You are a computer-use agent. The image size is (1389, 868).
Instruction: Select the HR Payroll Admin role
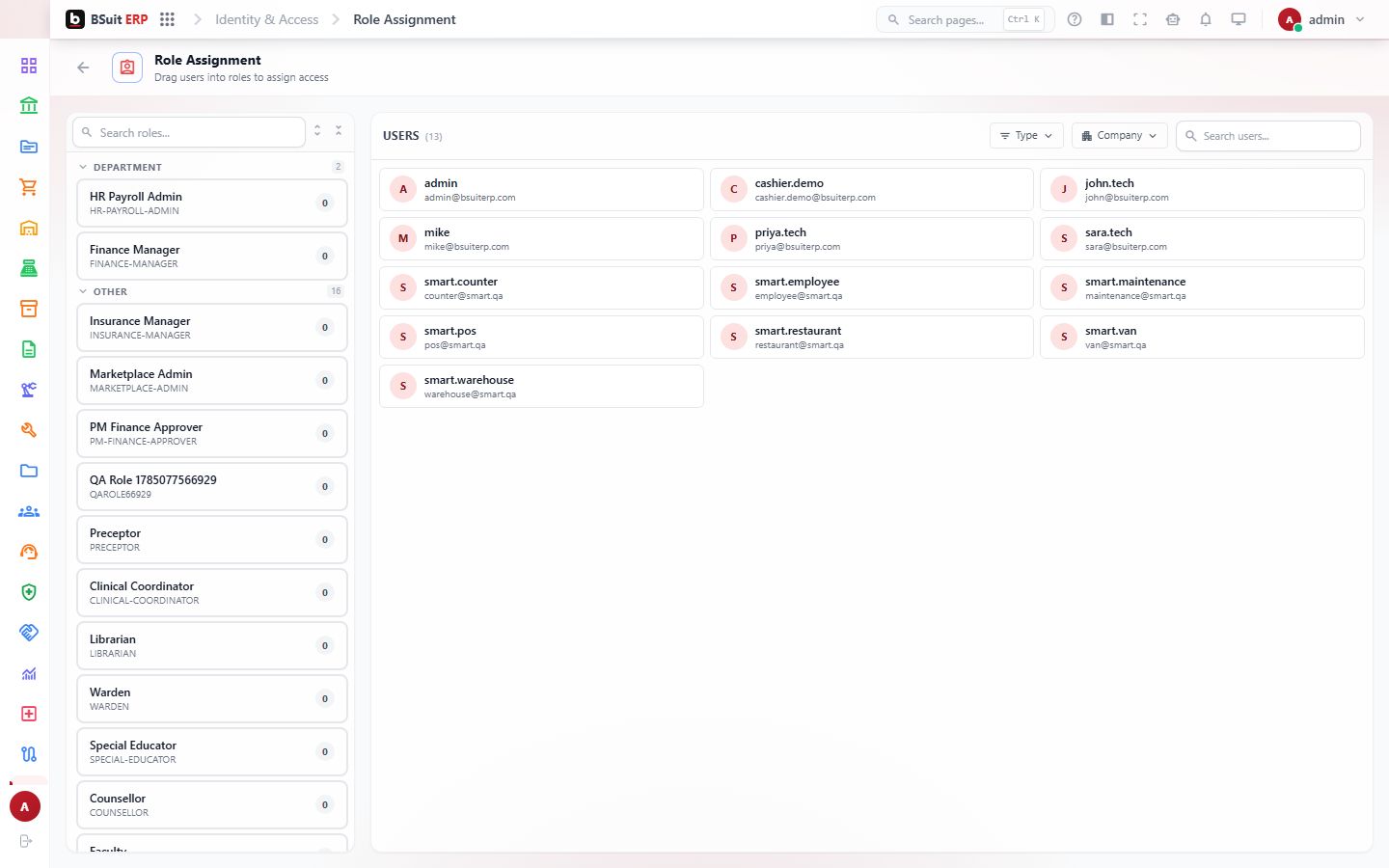[x=212, y=203]
